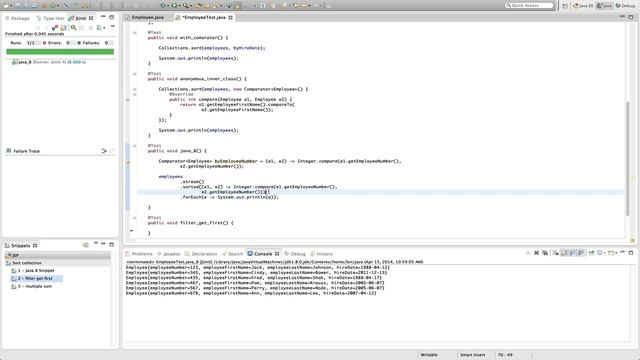Click the warning marker beside byEmployeeNumber line
This screenshot has height=360, width=640.
127,162
